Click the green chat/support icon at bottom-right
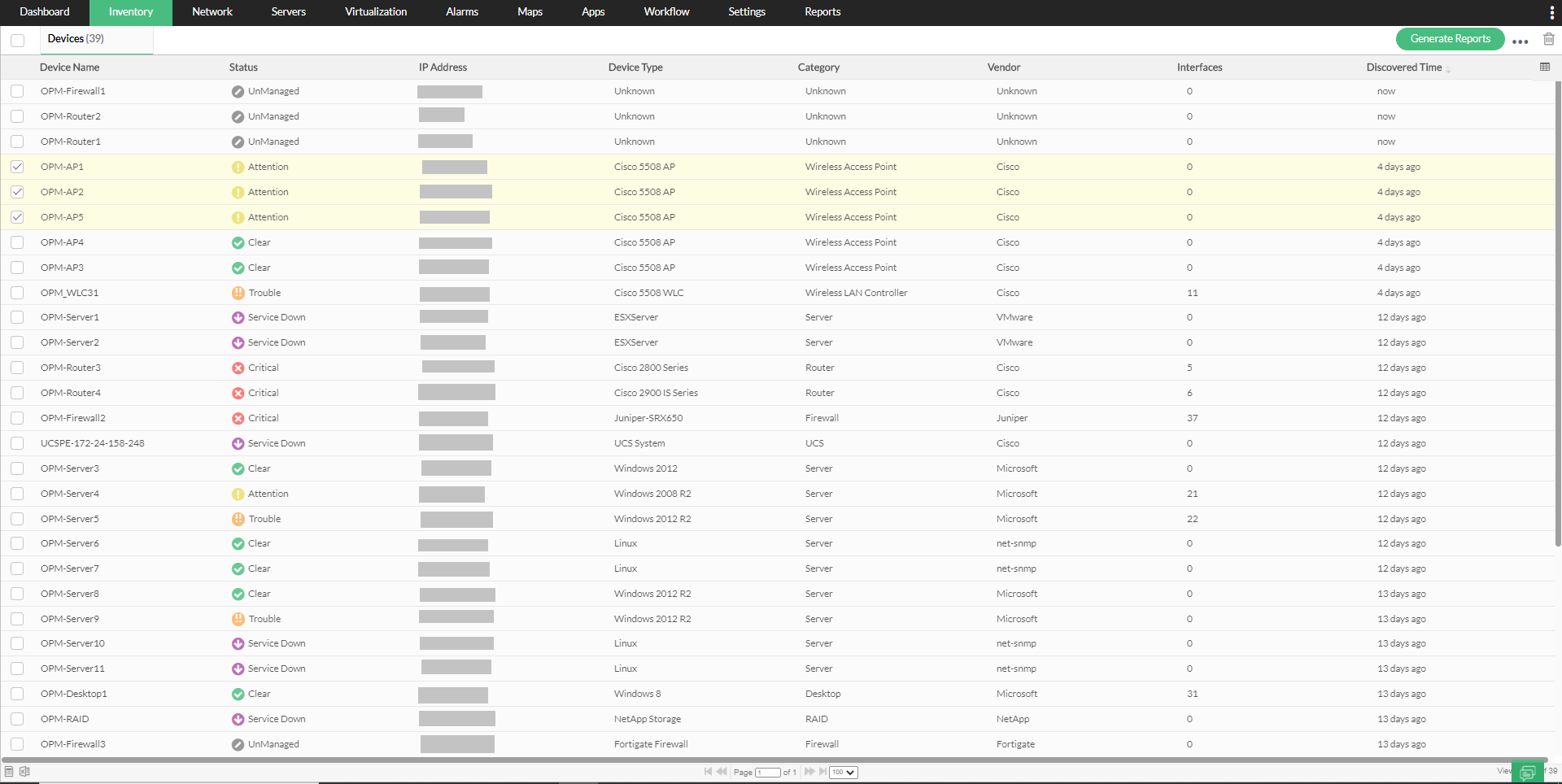The image size is (1562, 784). coord(1529,772)
